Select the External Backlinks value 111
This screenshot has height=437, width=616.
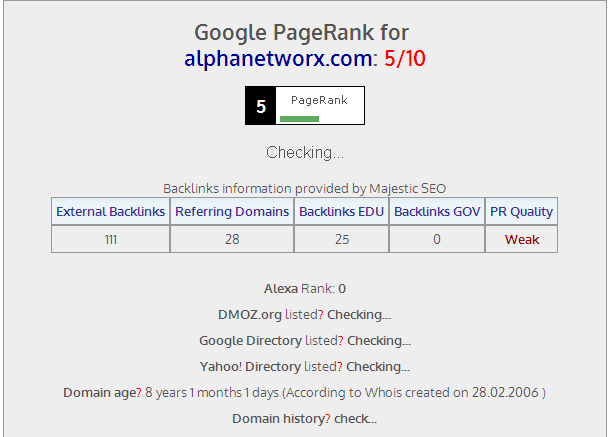point(111,239)
